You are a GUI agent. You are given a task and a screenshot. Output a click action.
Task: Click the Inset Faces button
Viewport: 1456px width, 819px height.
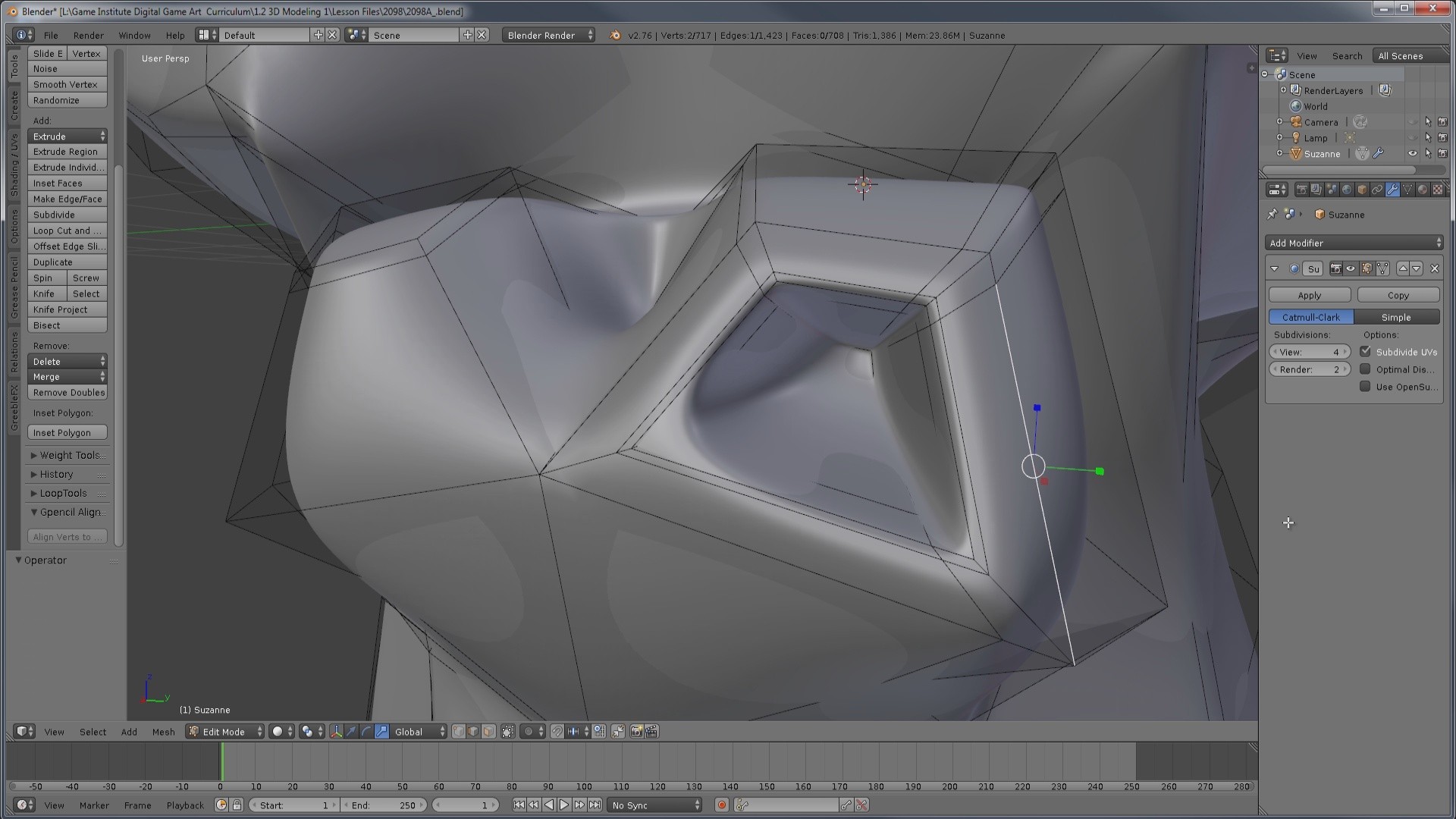tap(67, 184)
